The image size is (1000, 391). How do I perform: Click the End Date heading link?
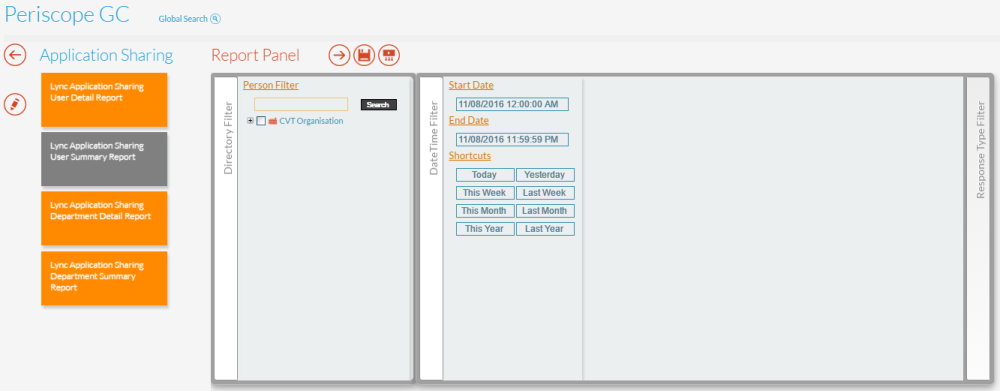(x=469, y=120)
